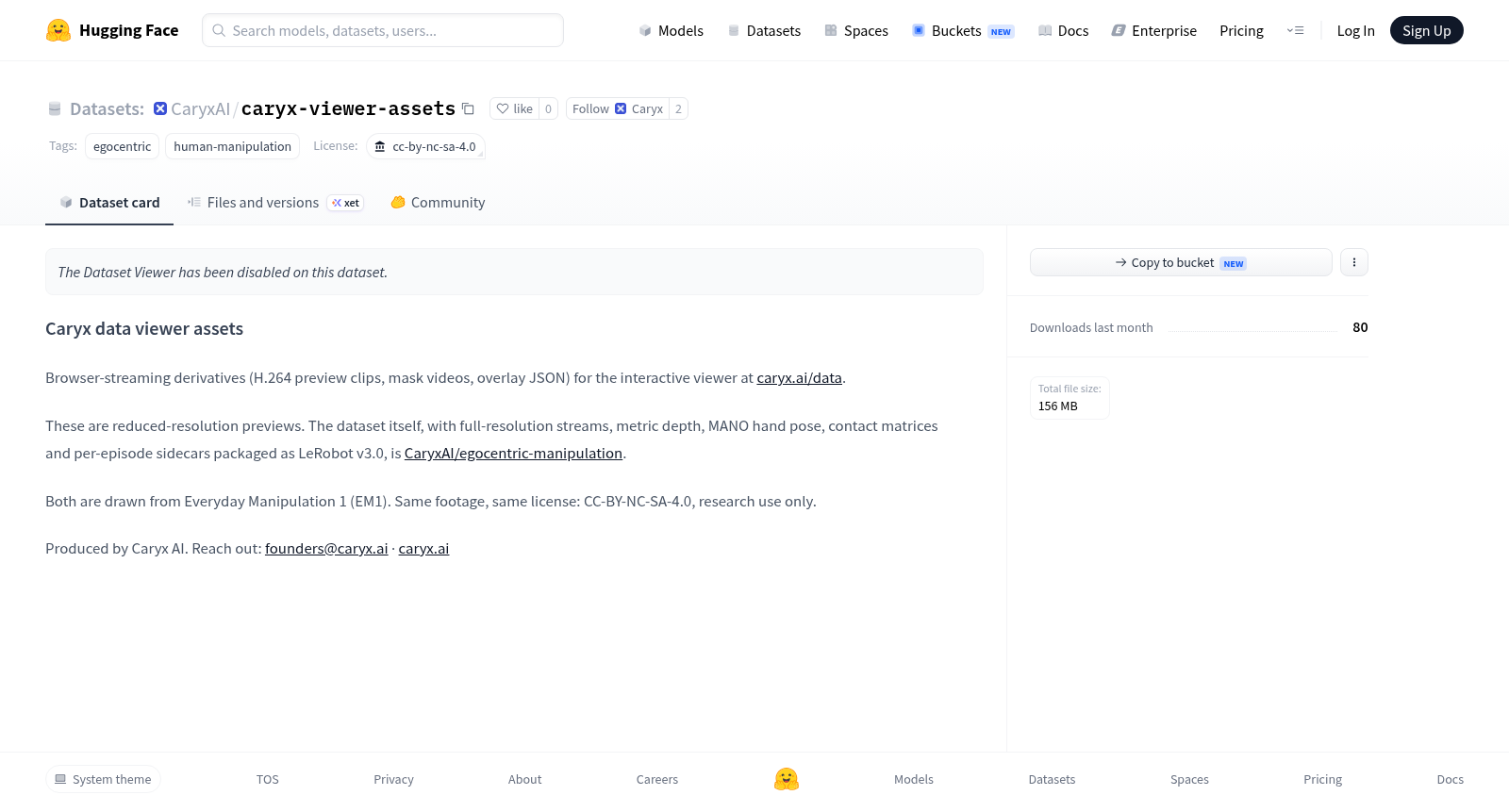
Task: Open the TOS footer link
Action: [268, 779]
